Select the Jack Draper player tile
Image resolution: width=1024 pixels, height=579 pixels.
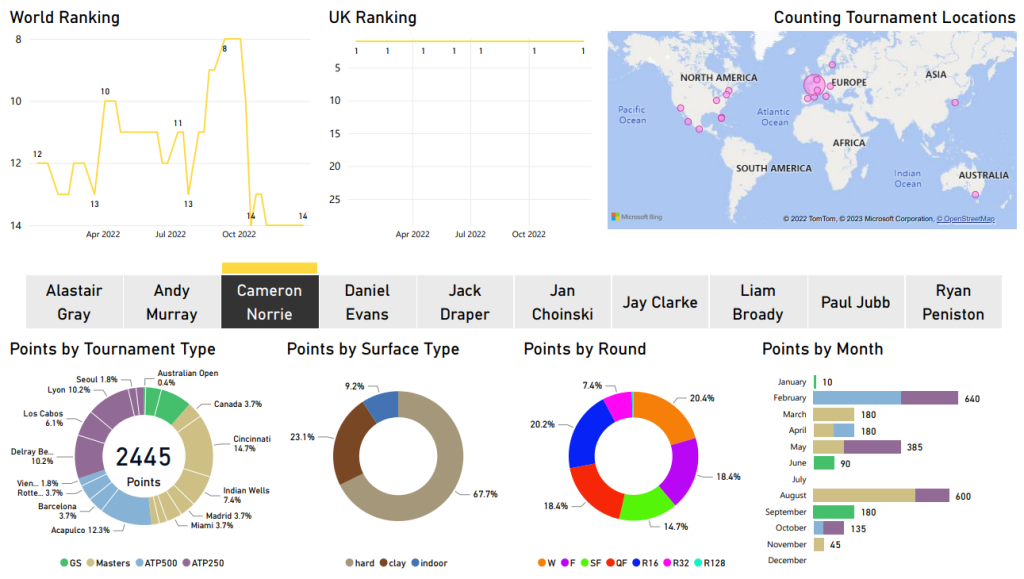point(465,302)
